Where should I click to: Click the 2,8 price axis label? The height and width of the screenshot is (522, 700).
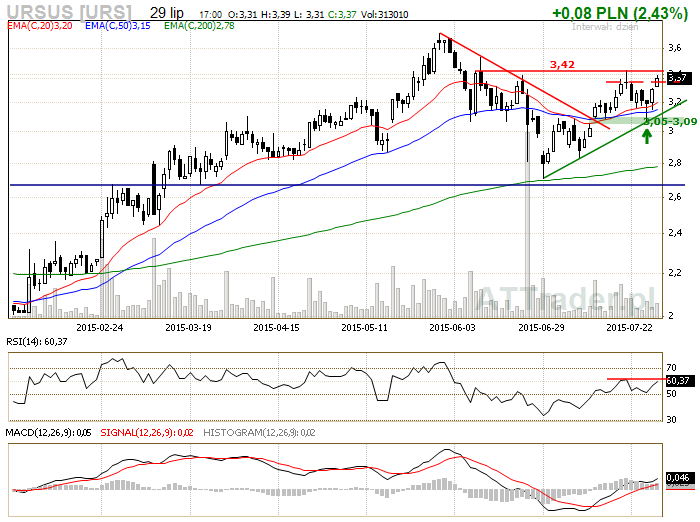pyautogui.click(x=675, y=163)
